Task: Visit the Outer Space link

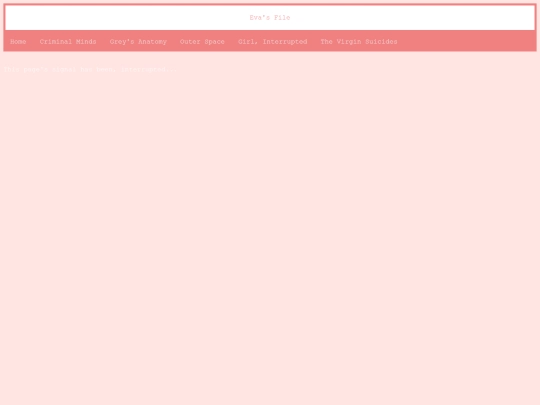Action: click(202, 42)
